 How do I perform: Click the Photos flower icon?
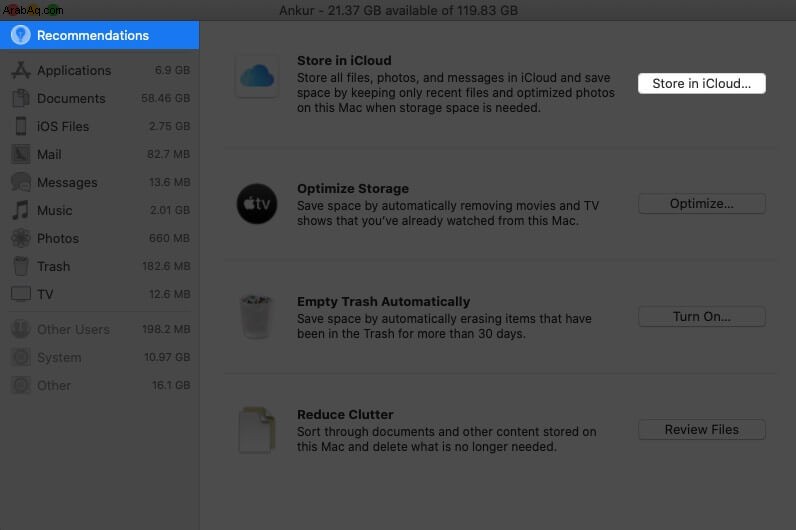click(x=21, y=238)
